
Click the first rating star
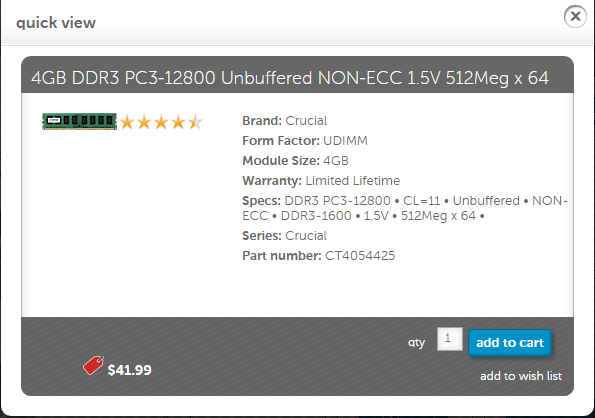127,123
